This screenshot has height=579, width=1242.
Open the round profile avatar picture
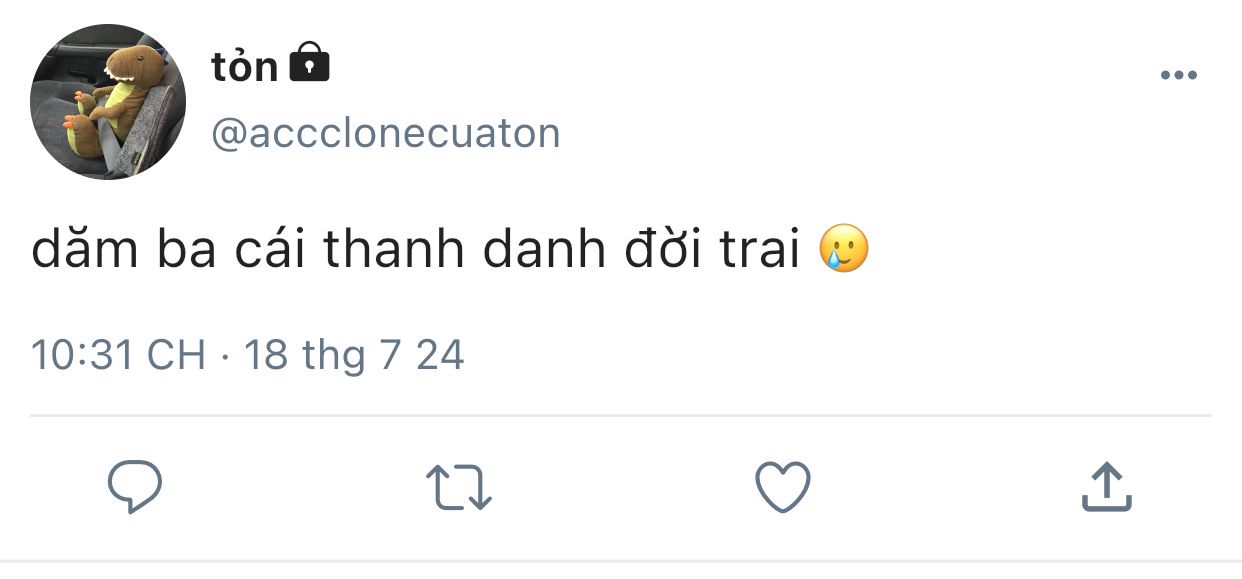coord(108,102)
